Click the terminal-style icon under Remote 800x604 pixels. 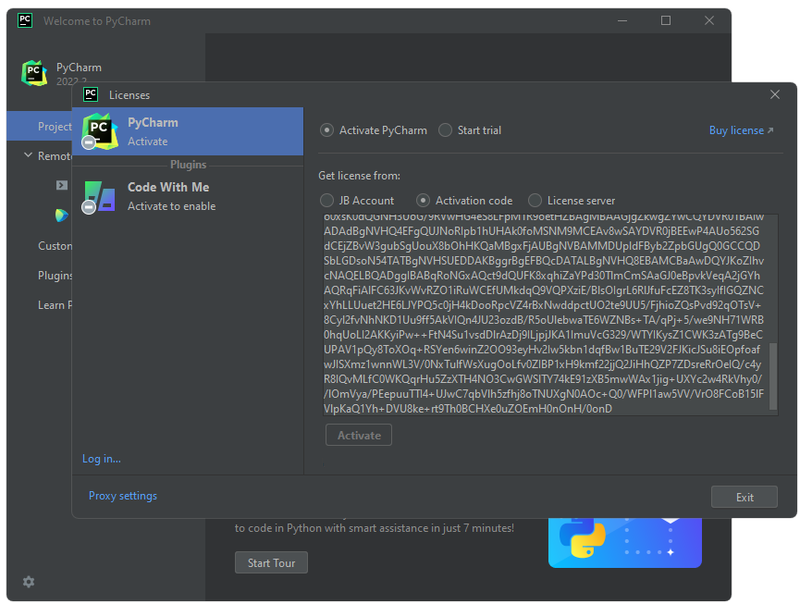[62, 185]
